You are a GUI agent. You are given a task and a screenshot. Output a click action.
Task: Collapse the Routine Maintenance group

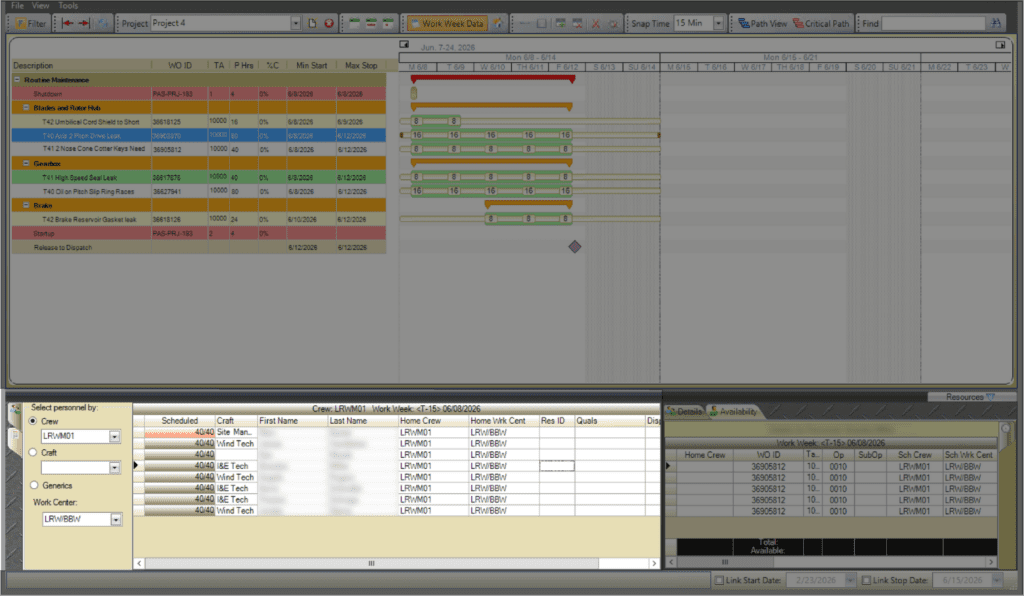click(17, 80)
